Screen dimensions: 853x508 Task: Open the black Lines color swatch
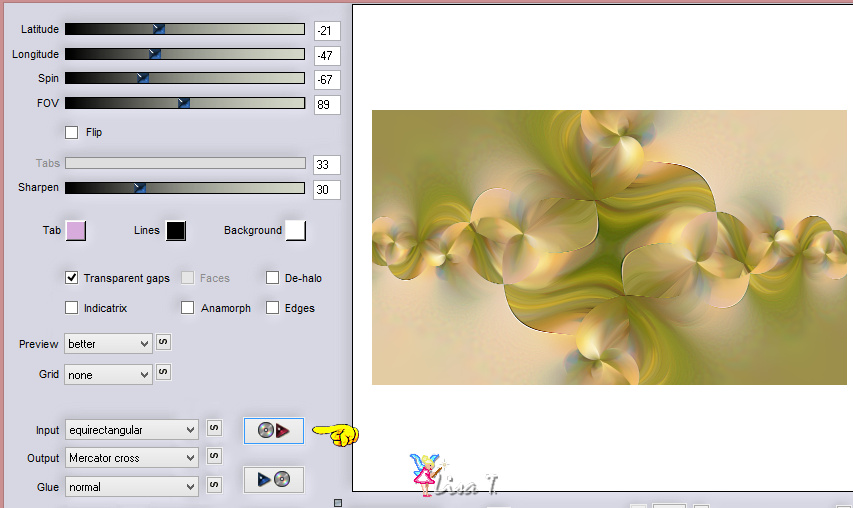(176, 231)
